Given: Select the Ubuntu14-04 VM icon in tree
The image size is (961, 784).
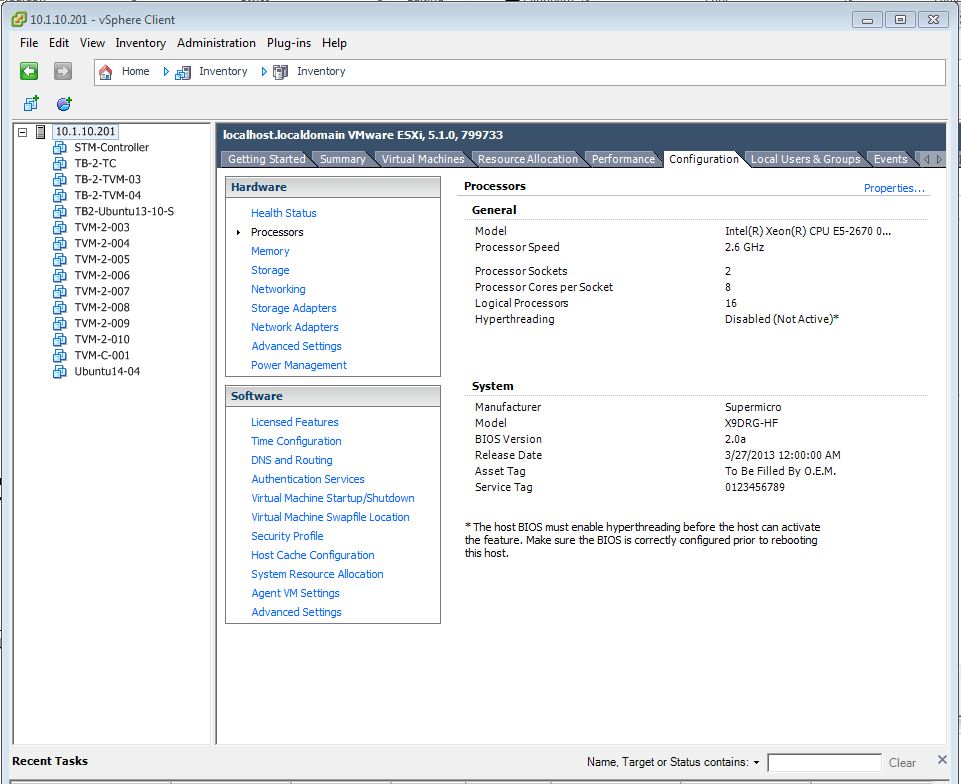Looking at the screenshot, I should 60,372.
